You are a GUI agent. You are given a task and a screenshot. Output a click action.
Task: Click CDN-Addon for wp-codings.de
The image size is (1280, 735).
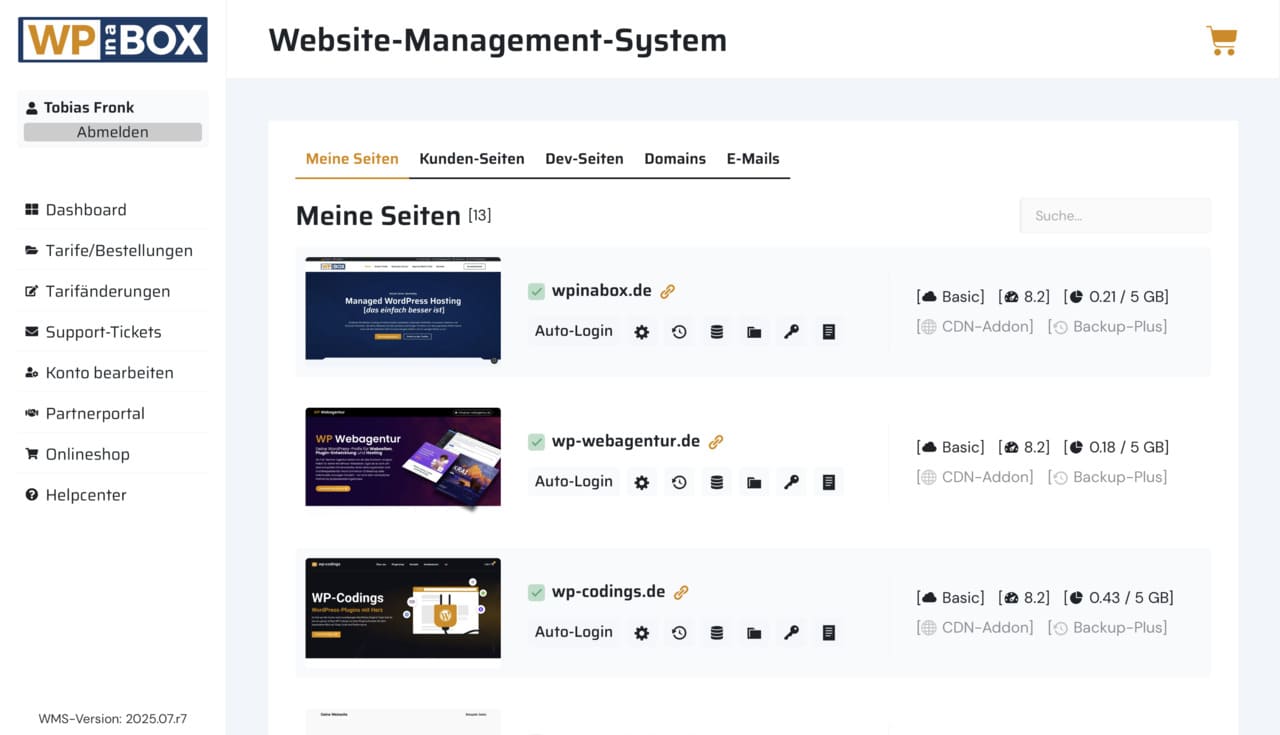pyautogui.click(x=975, y=627)
